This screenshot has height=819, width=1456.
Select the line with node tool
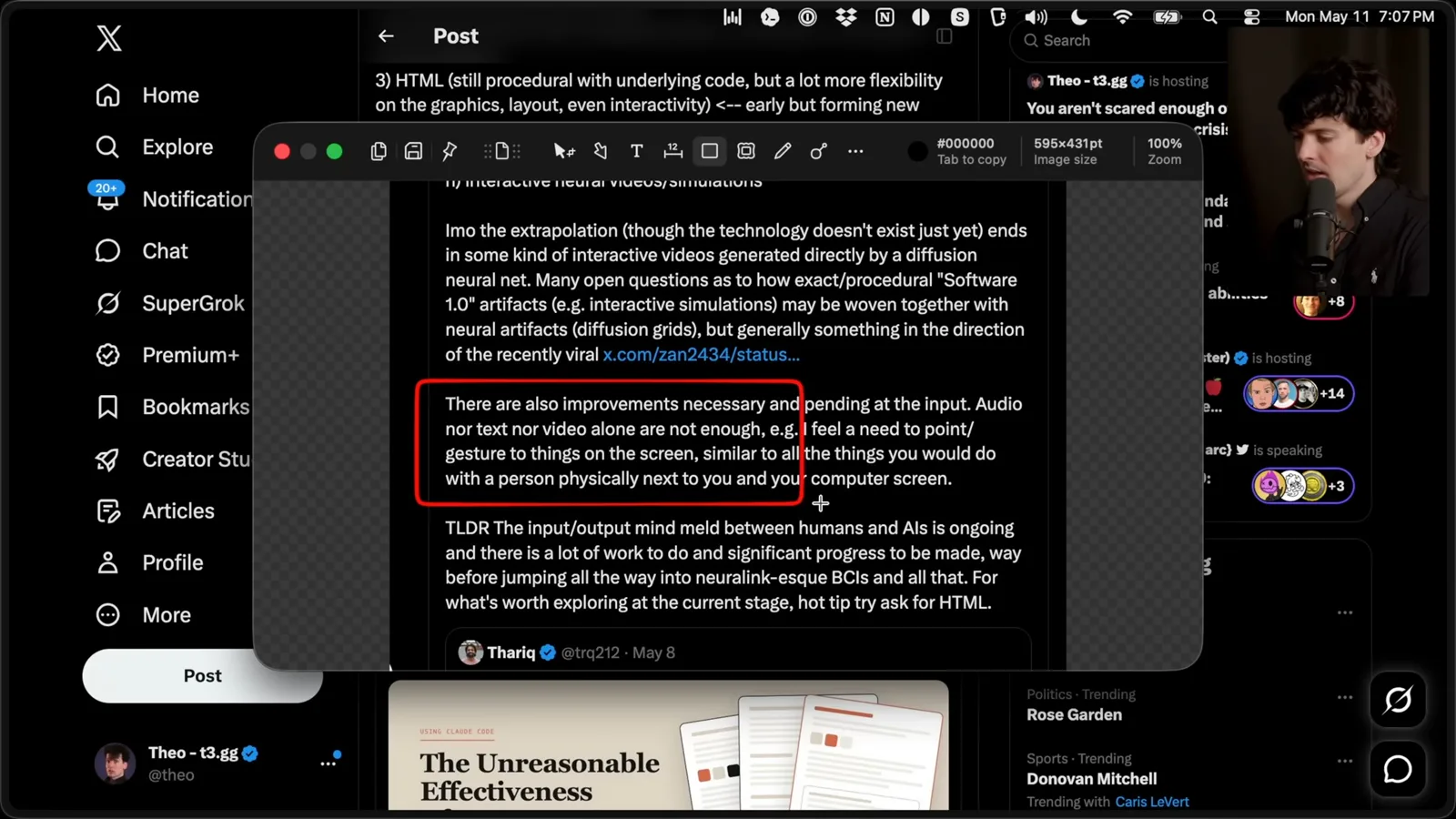point(818,151)
